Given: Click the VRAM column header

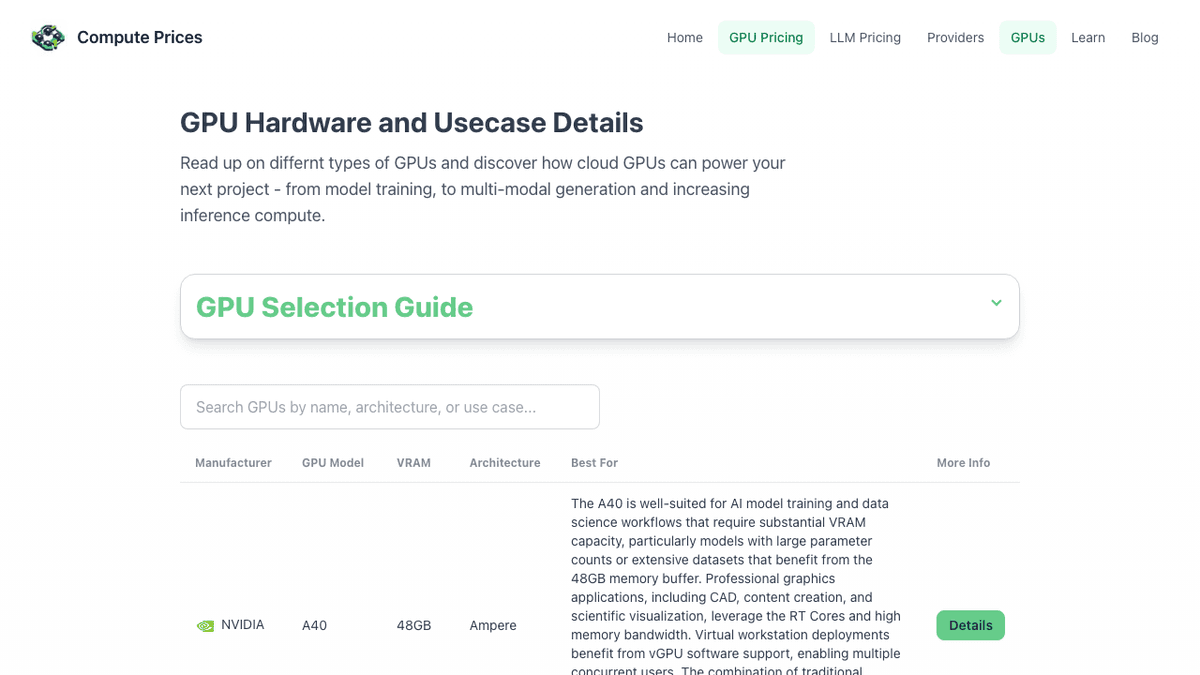Looking at the screenshot, I should [x=414, y=463].
